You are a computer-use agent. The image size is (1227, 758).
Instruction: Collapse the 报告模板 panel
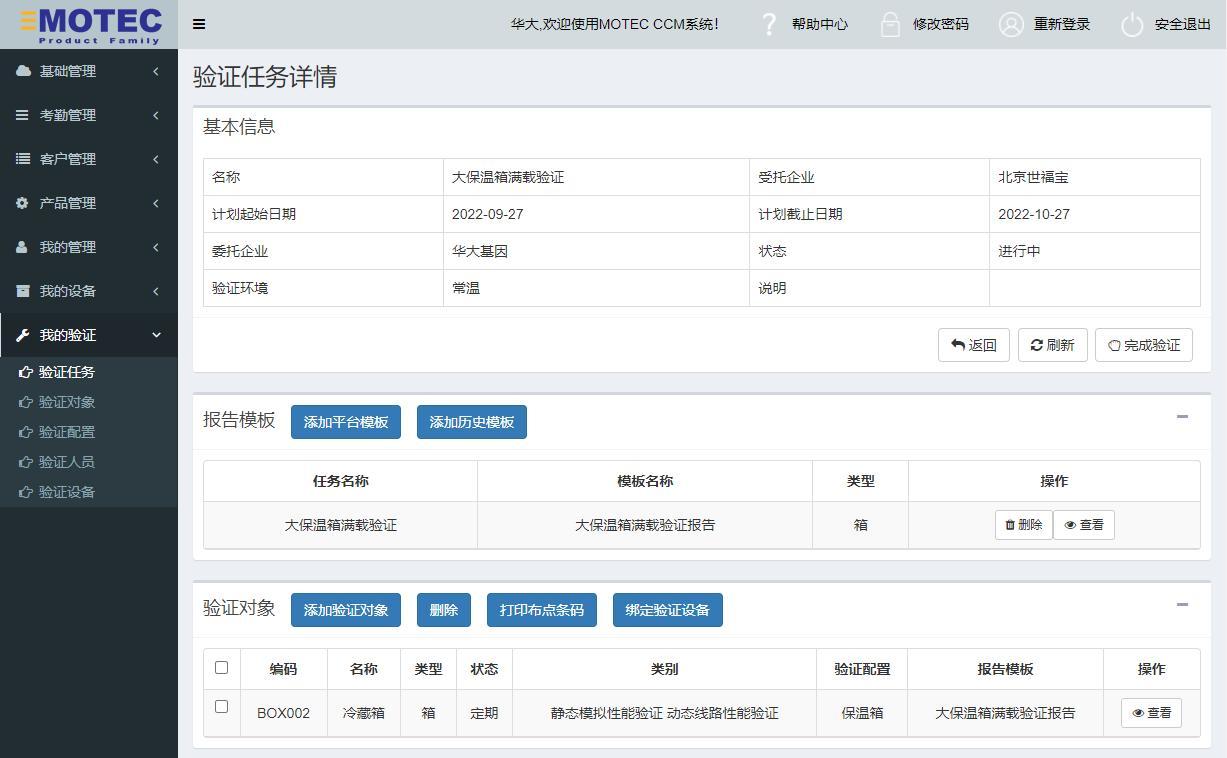click(x=1182, y=419)
